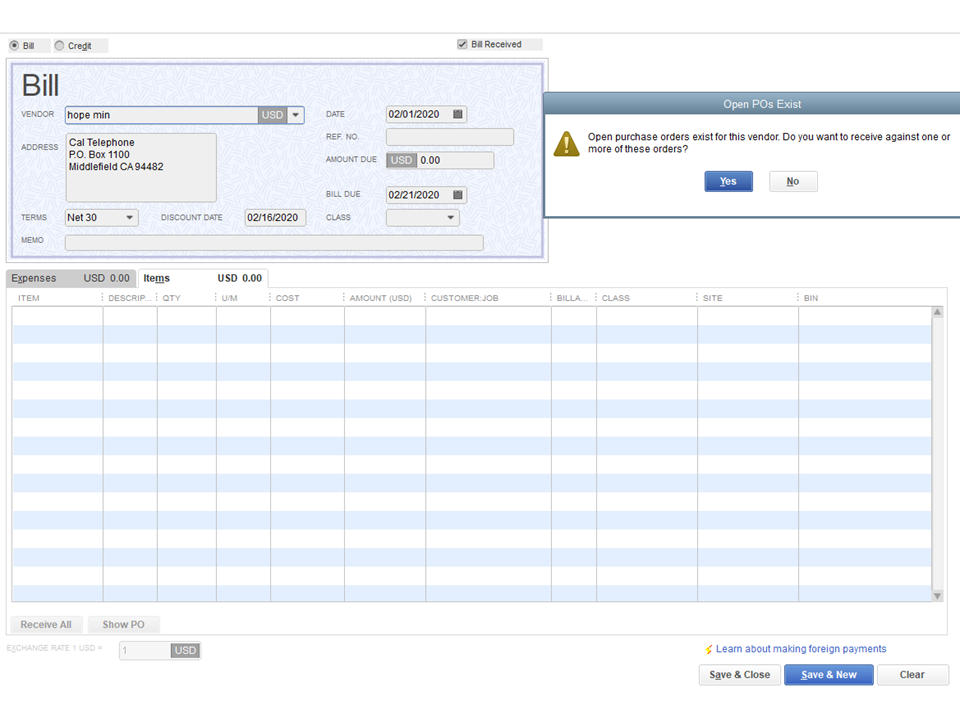Click scroll down arrow of items table
This screenshot has height=720, width=960.
coord(937,596)
